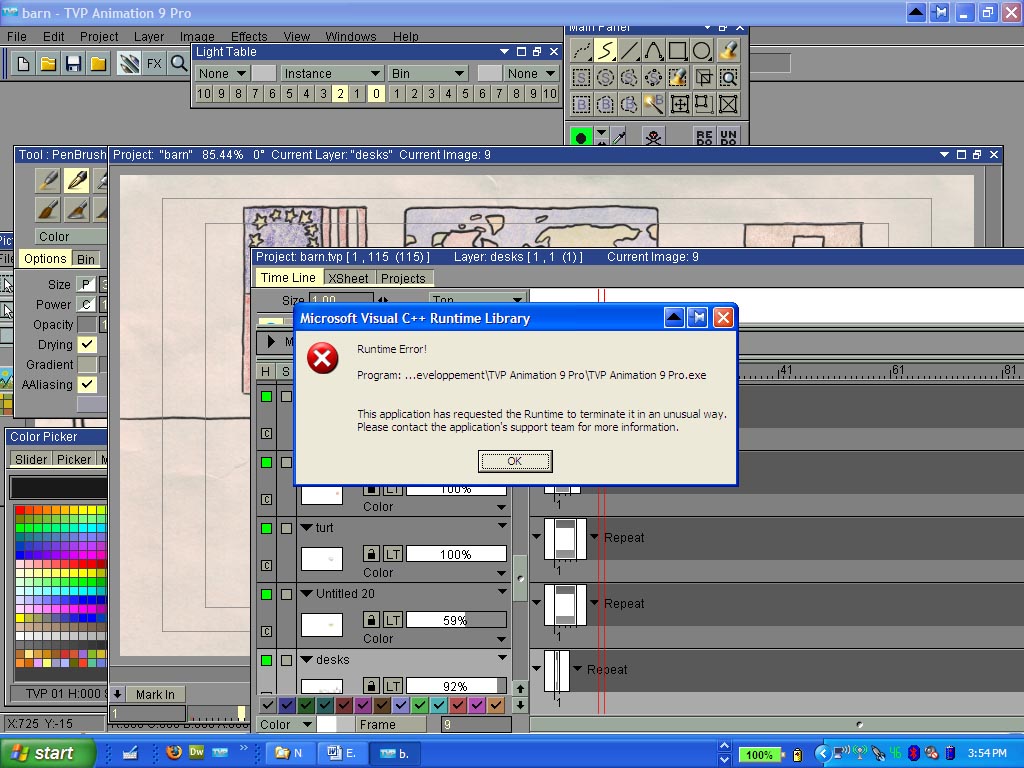Select the elliptical selection tool
This screenshot has height=768, width=1024.
(x=606, y=78)
